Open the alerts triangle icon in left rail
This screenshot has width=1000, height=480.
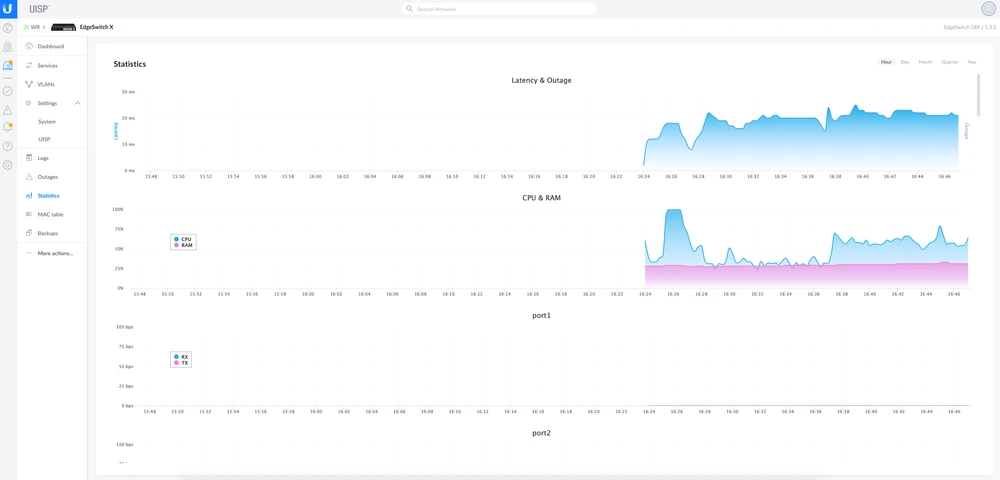[x=8, y=109]
